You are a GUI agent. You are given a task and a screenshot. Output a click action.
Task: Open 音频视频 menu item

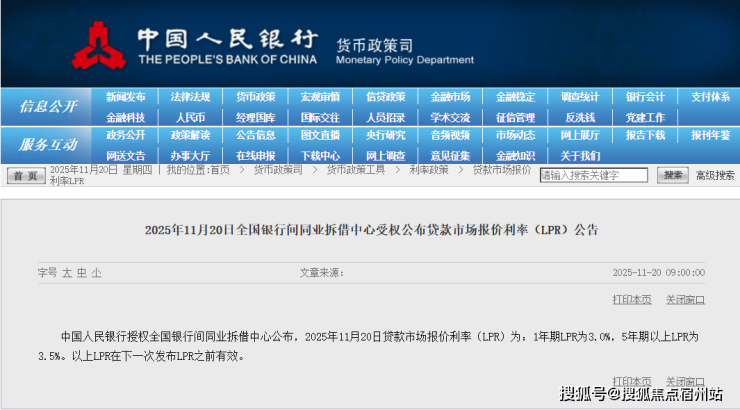(x=450, y=135)
